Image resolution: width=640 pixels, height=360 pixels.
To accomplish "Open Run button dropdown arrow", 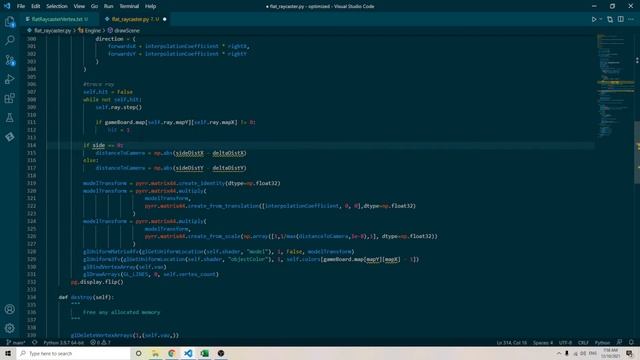I will coord(601,19).
